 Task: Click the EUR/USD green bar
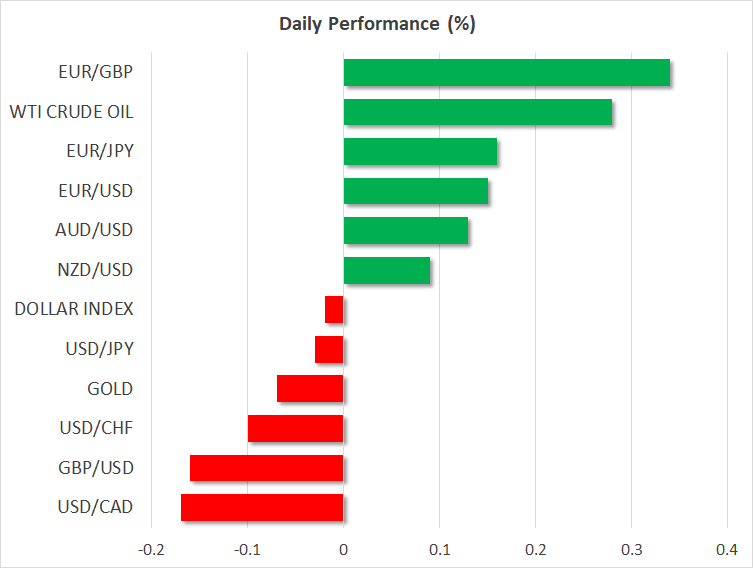click(x=415, y=191)
